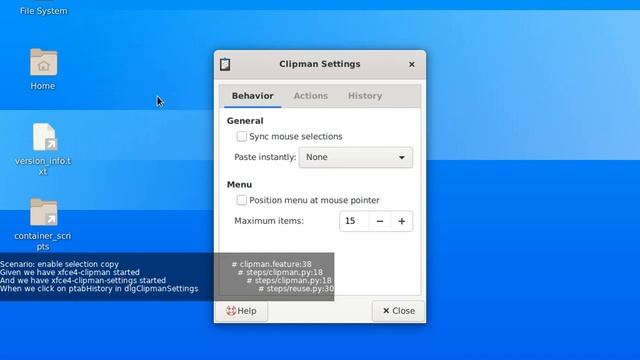Enable Sync mouse selections checkbox
Image resolution: width=640 pixels, height=360 pixels.
(242, 136)
